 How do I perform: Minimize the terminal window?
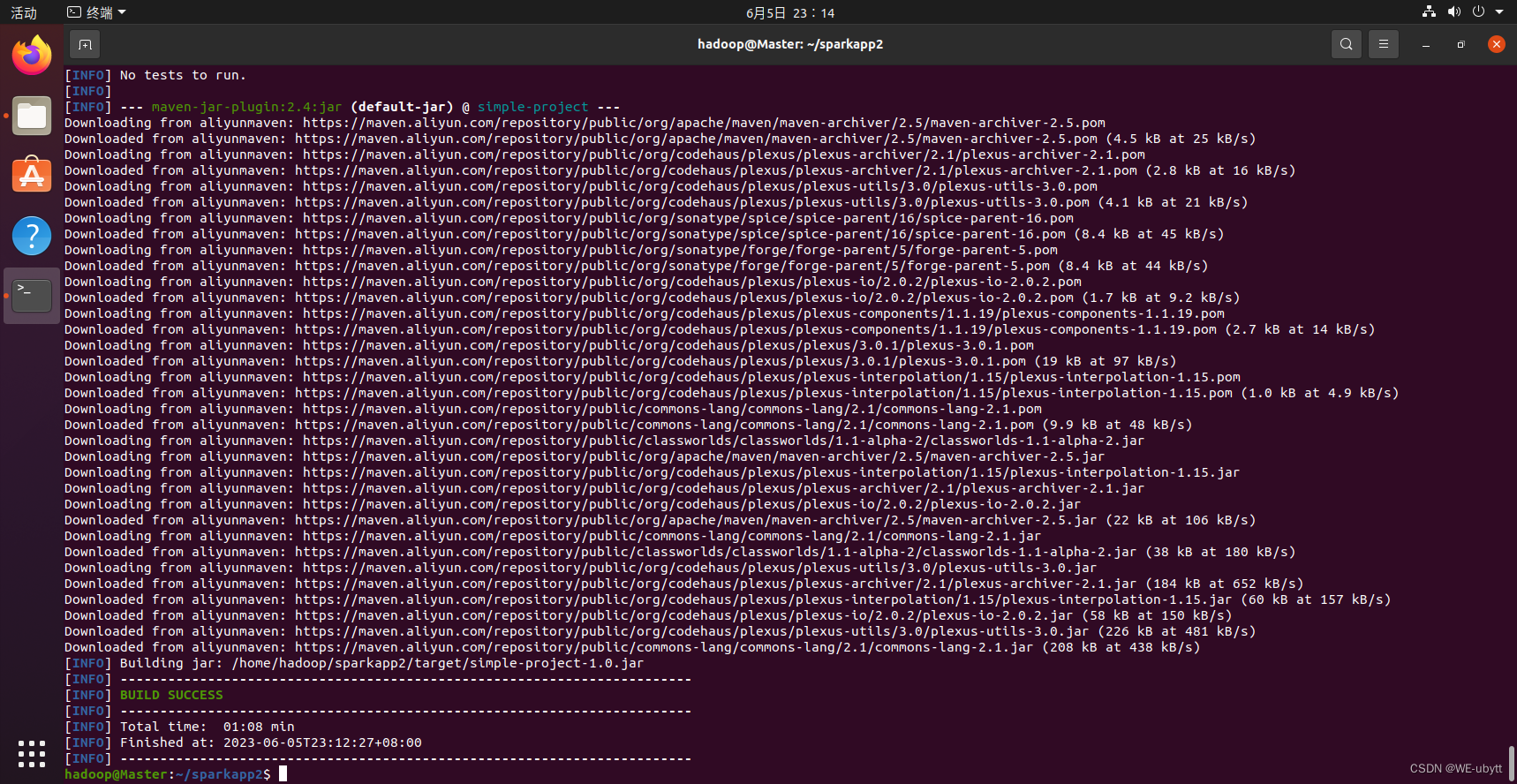click(x=1426, y=44)
